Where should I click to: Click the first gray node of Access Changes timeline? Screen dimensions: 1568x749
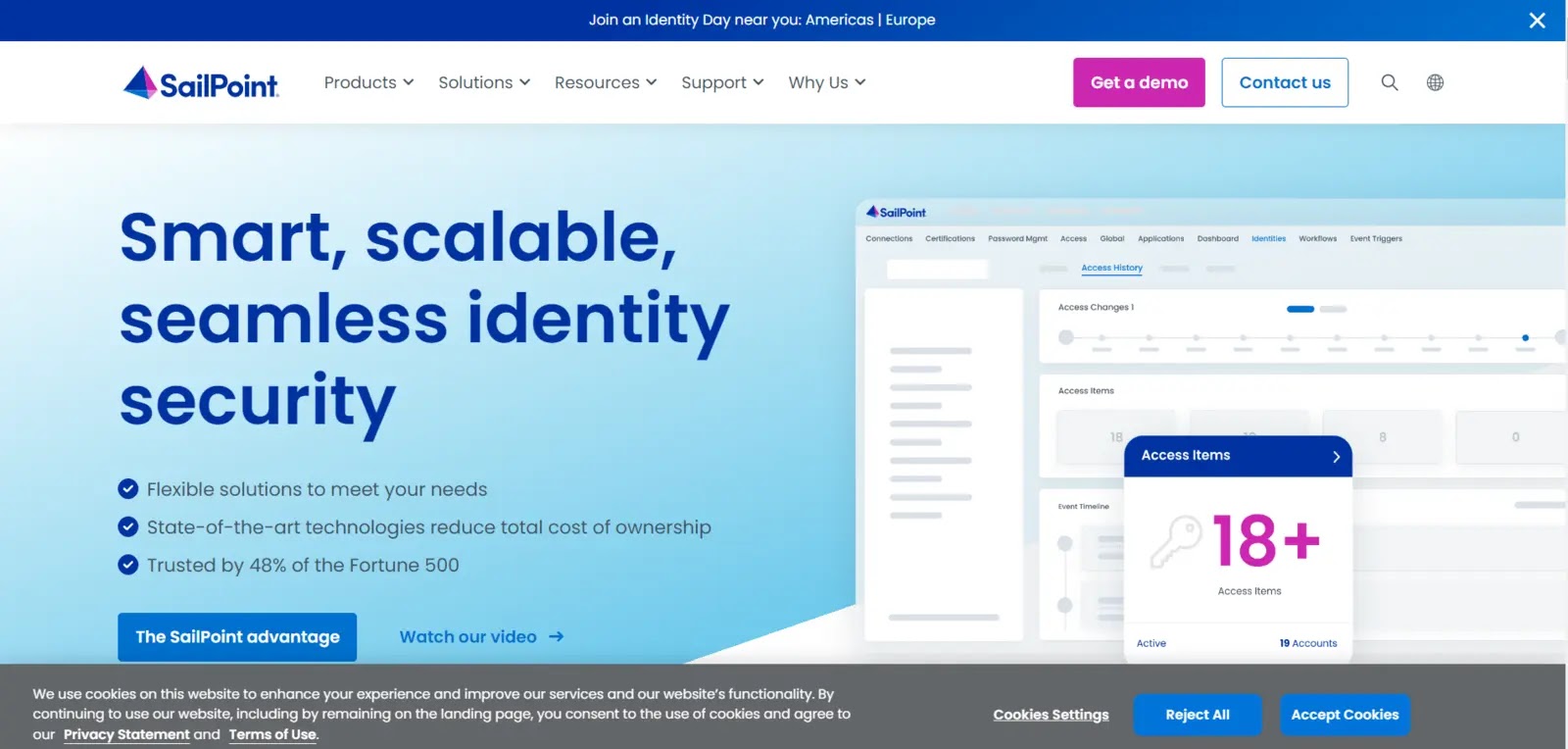1066,337
